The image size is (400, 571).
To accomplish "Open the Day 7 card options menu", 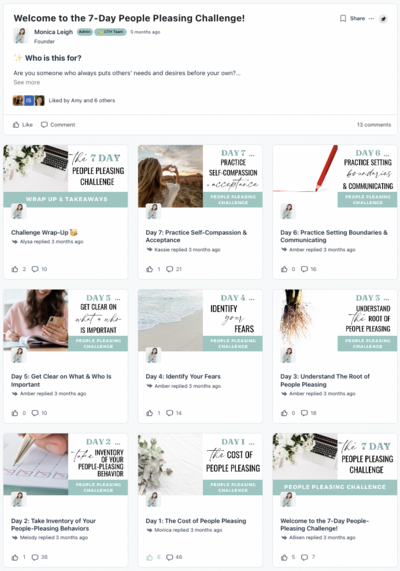I will [x=251, y=154].
